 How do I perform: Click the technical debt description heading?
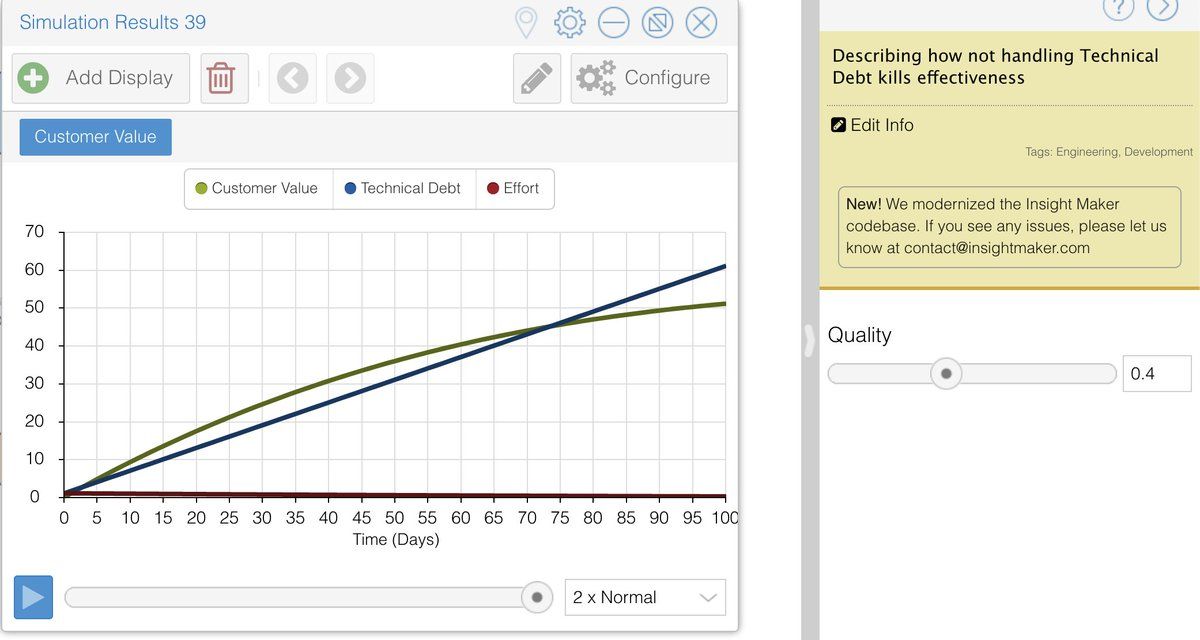click(x=995, y=67)
